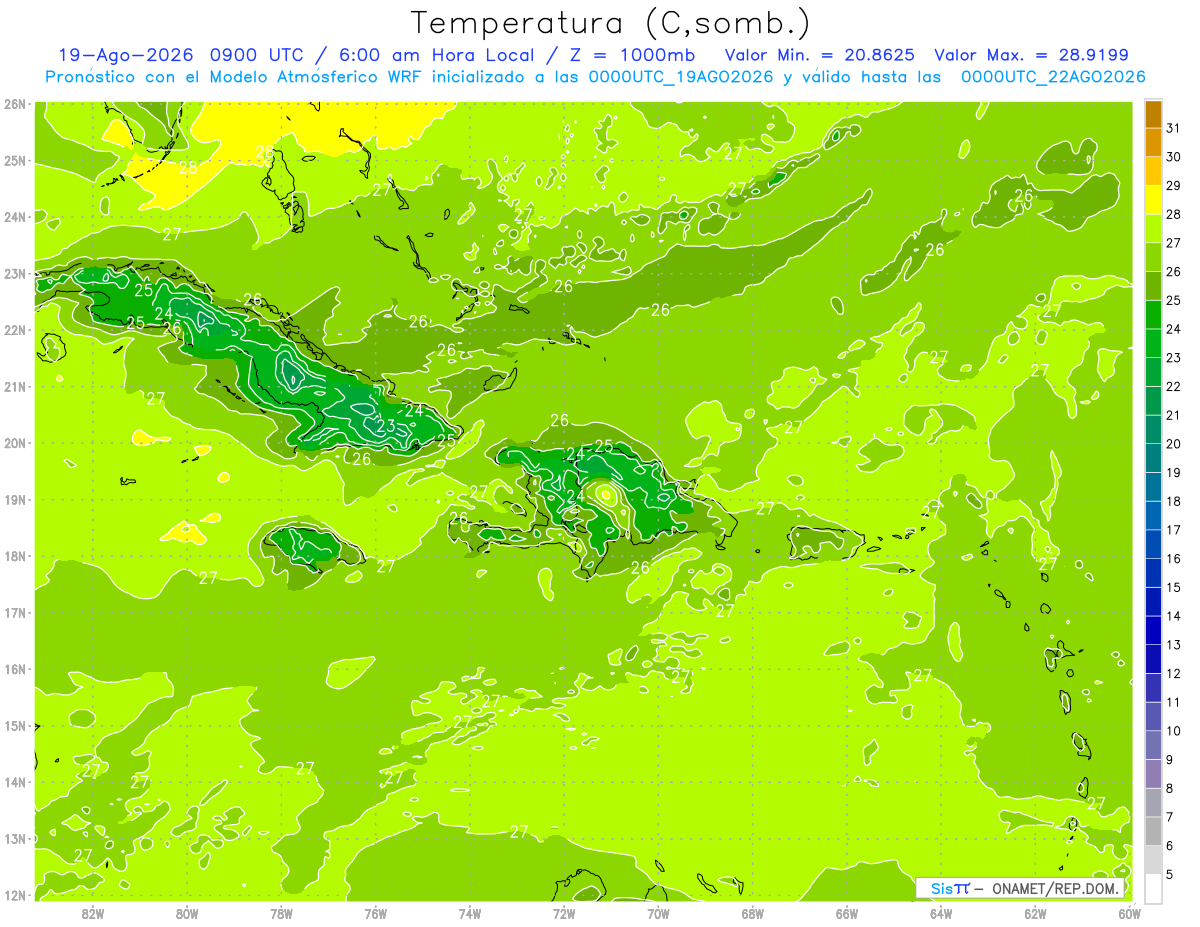The width and height of the screenshot is (1200, 927).
Task: Click the "68W" longitude axis label
Action: pos(752,913)
